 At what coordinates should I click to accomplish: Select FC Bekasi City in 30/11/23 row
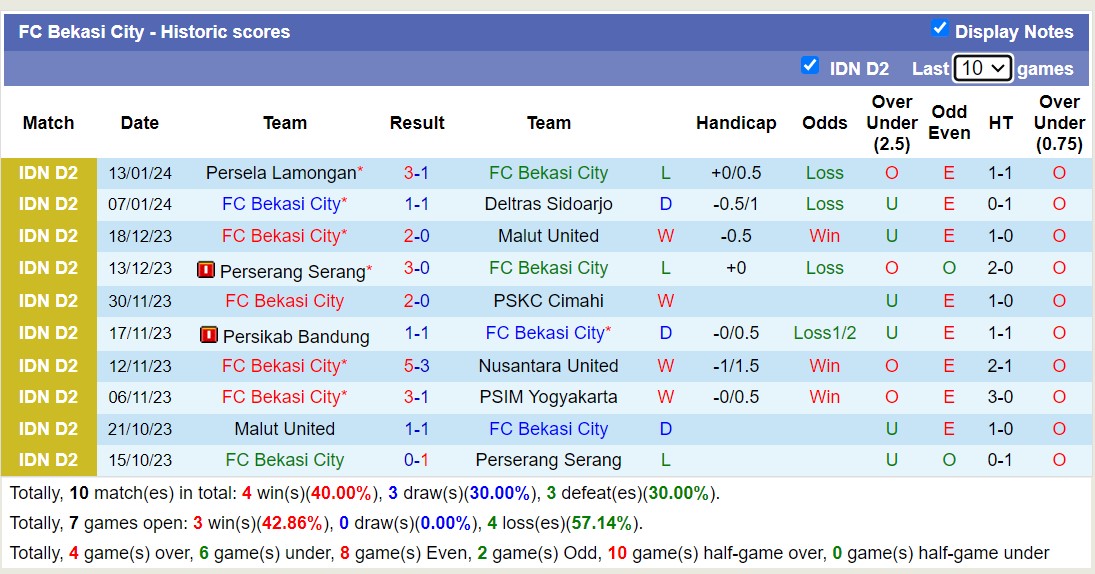(284, 301)
